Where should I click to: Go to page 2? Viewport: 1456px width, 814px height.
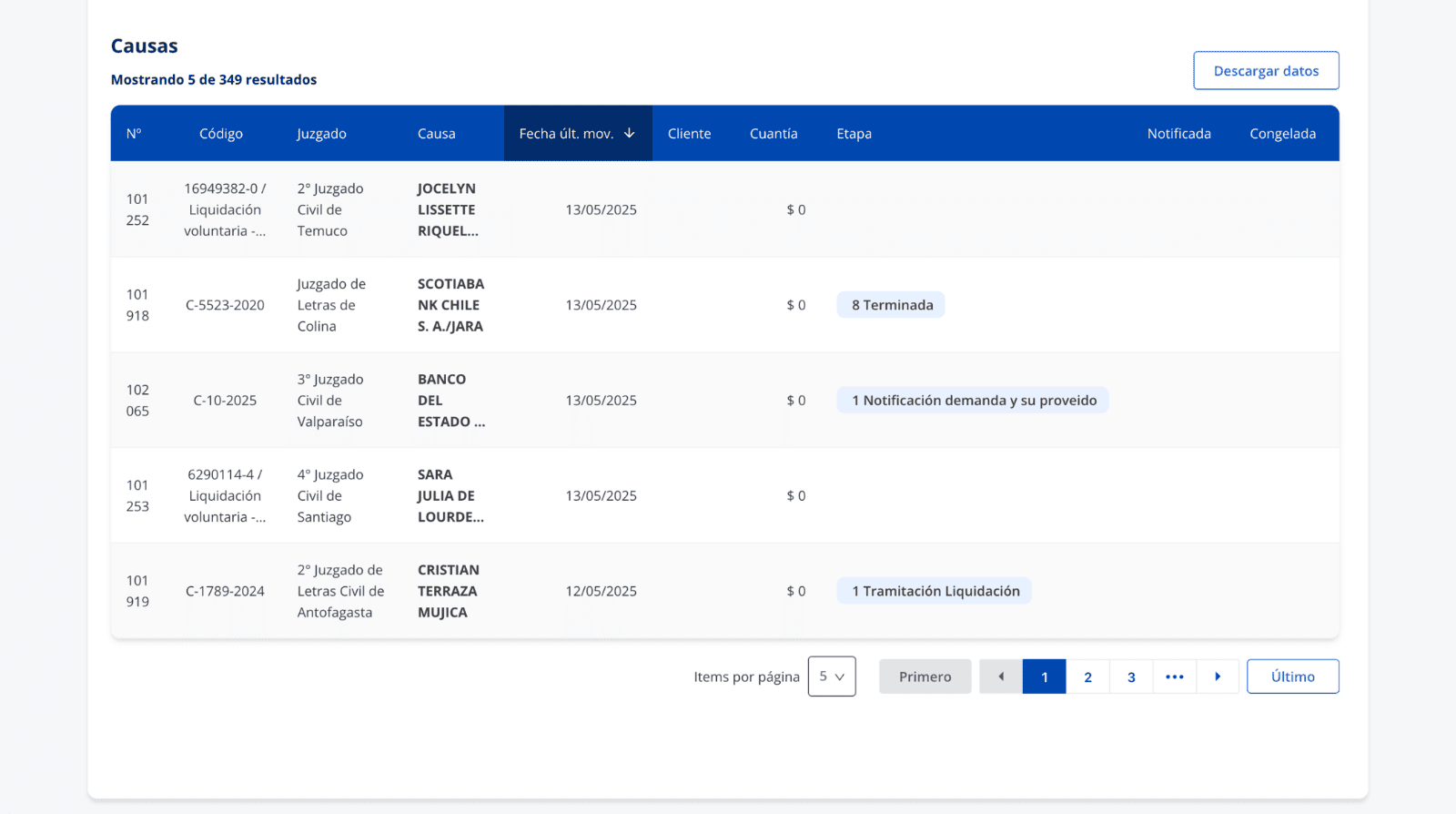pyautogui.click(x=1087, y=677)
